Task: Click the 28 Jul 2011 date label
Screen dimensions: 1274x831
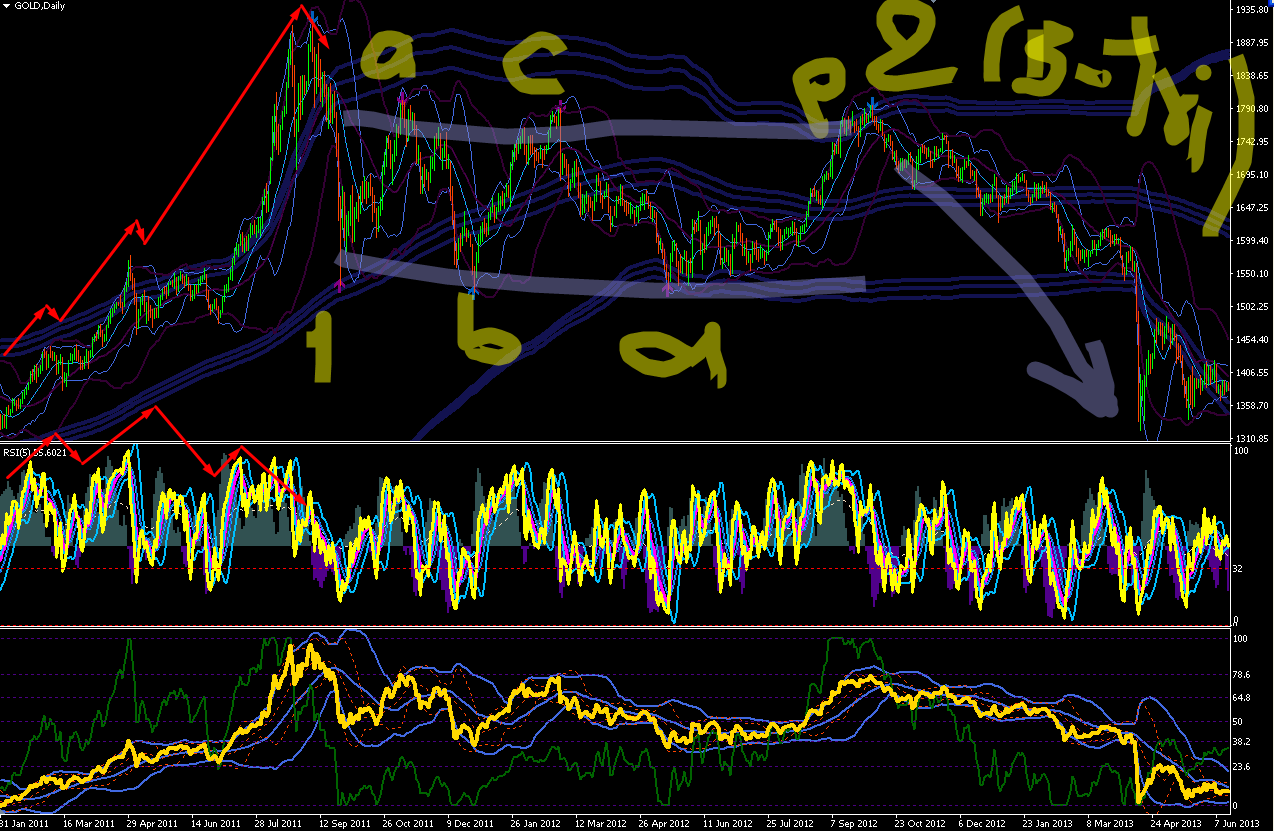Action: [280, 823]
